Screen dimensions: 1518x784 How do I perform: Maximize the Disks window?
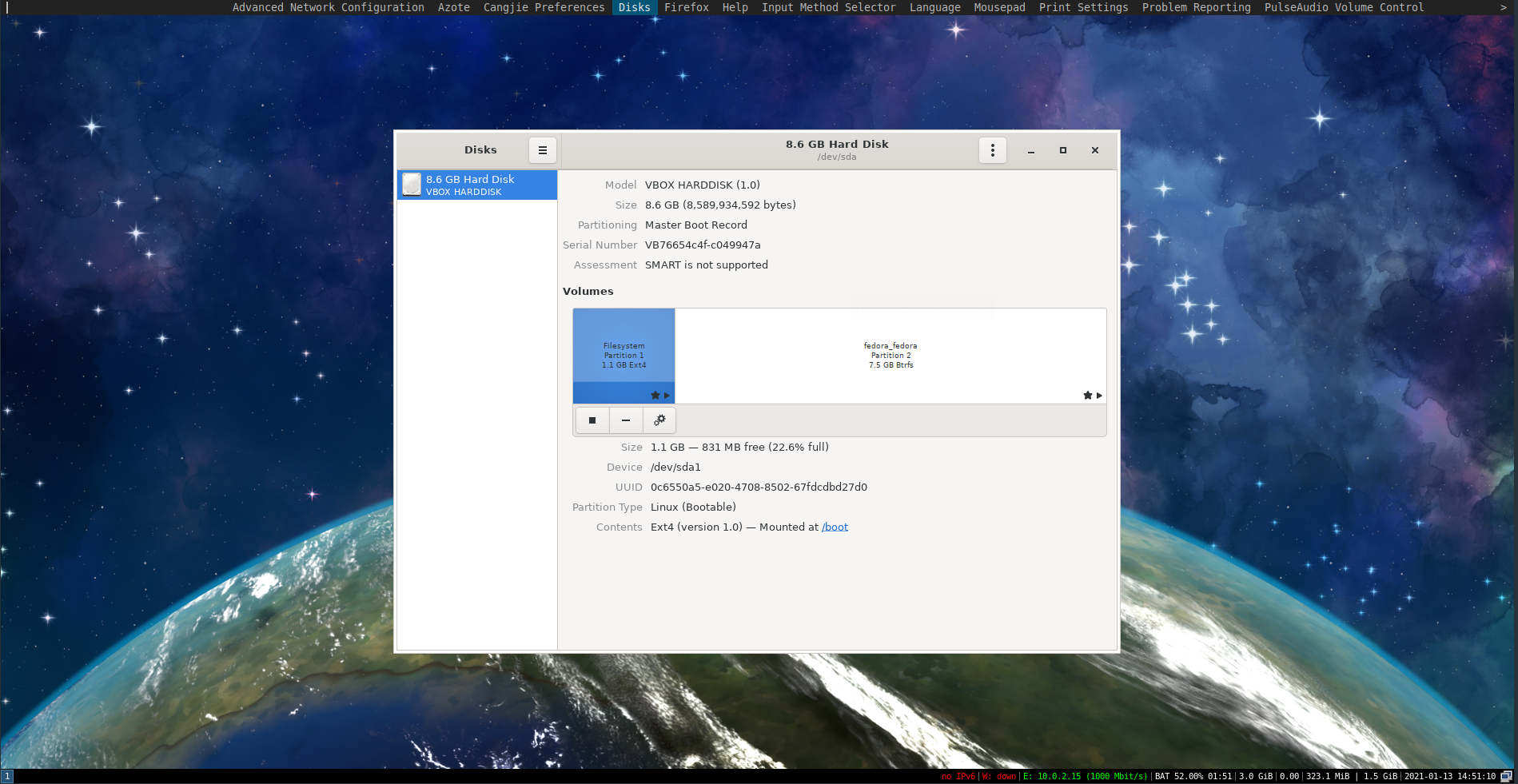(x=1063, y=150)
